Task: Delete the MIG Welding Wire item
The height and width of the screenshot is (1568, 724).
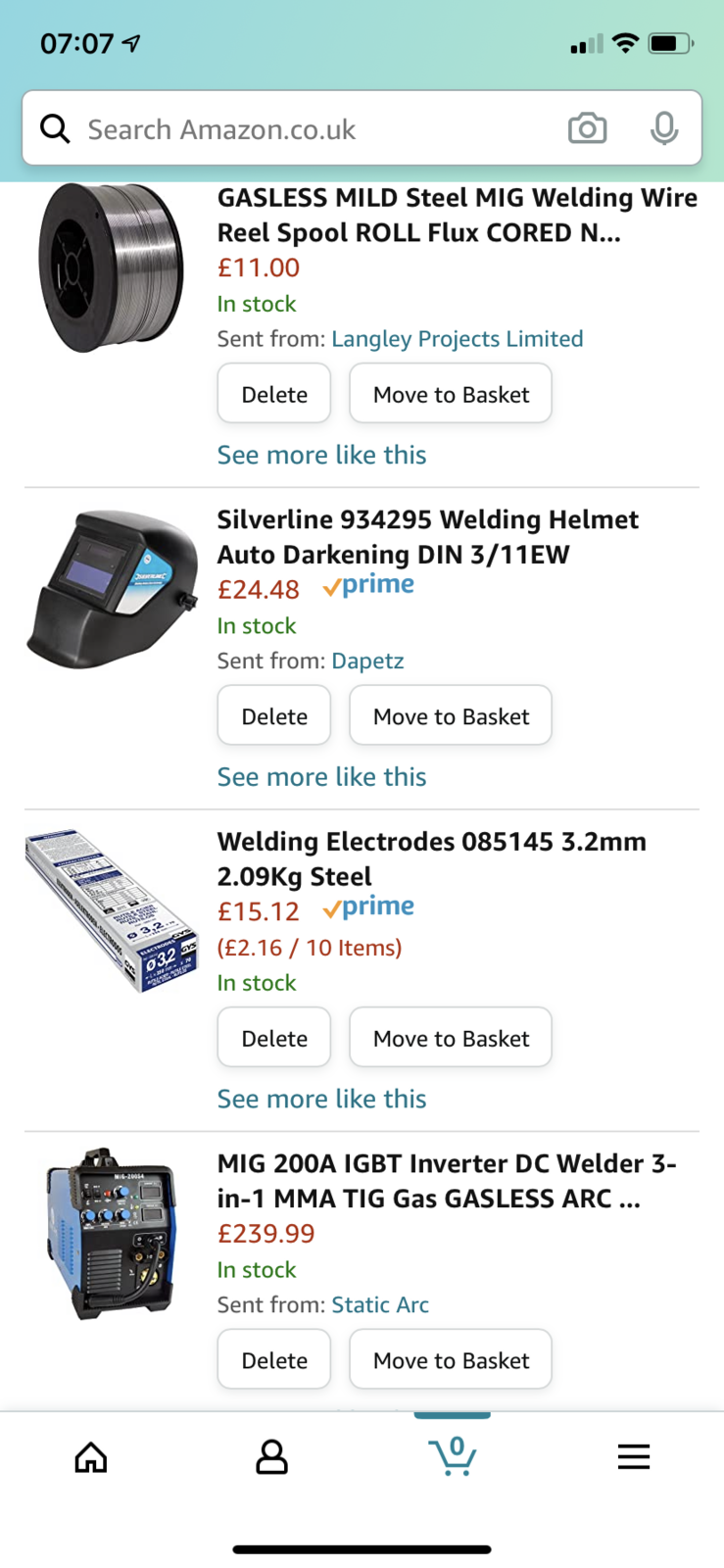Action: click(x=274, y=394)
